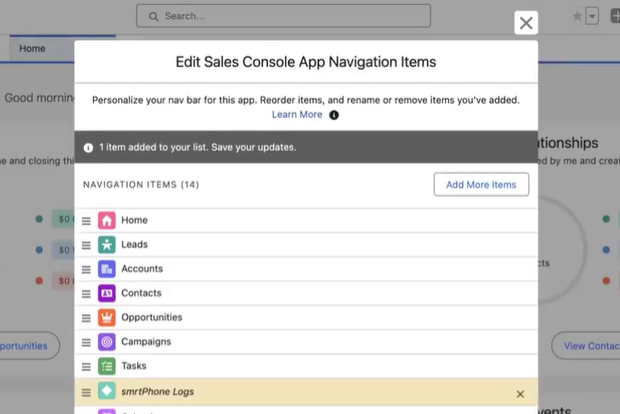Close the Edit Navigation Items dialog

point(526,23)
